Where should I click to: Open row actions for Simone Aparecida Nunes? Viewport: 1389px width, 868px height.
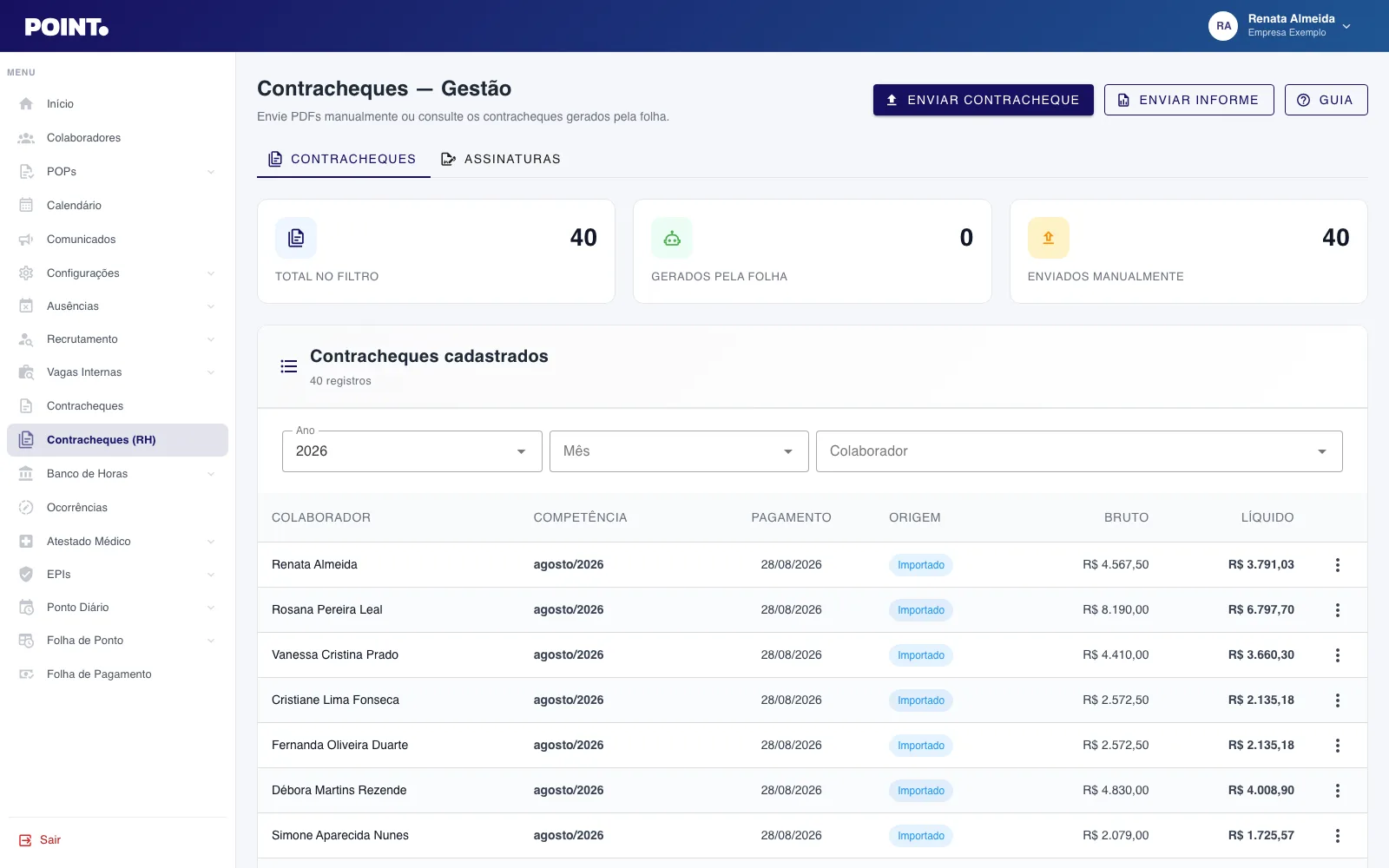1337,836
